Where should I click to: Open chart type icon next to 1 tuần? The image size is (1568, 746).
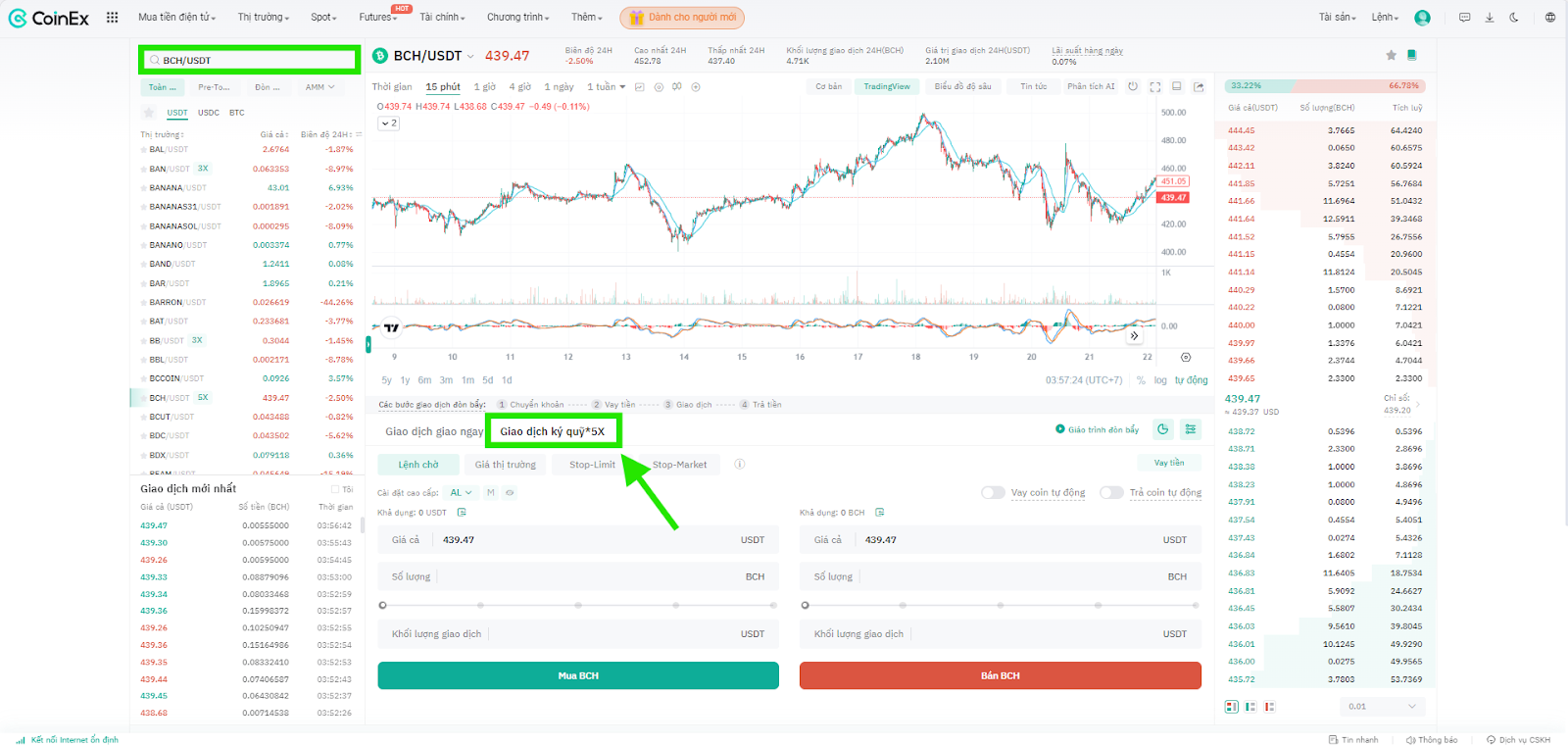point(640,87)
